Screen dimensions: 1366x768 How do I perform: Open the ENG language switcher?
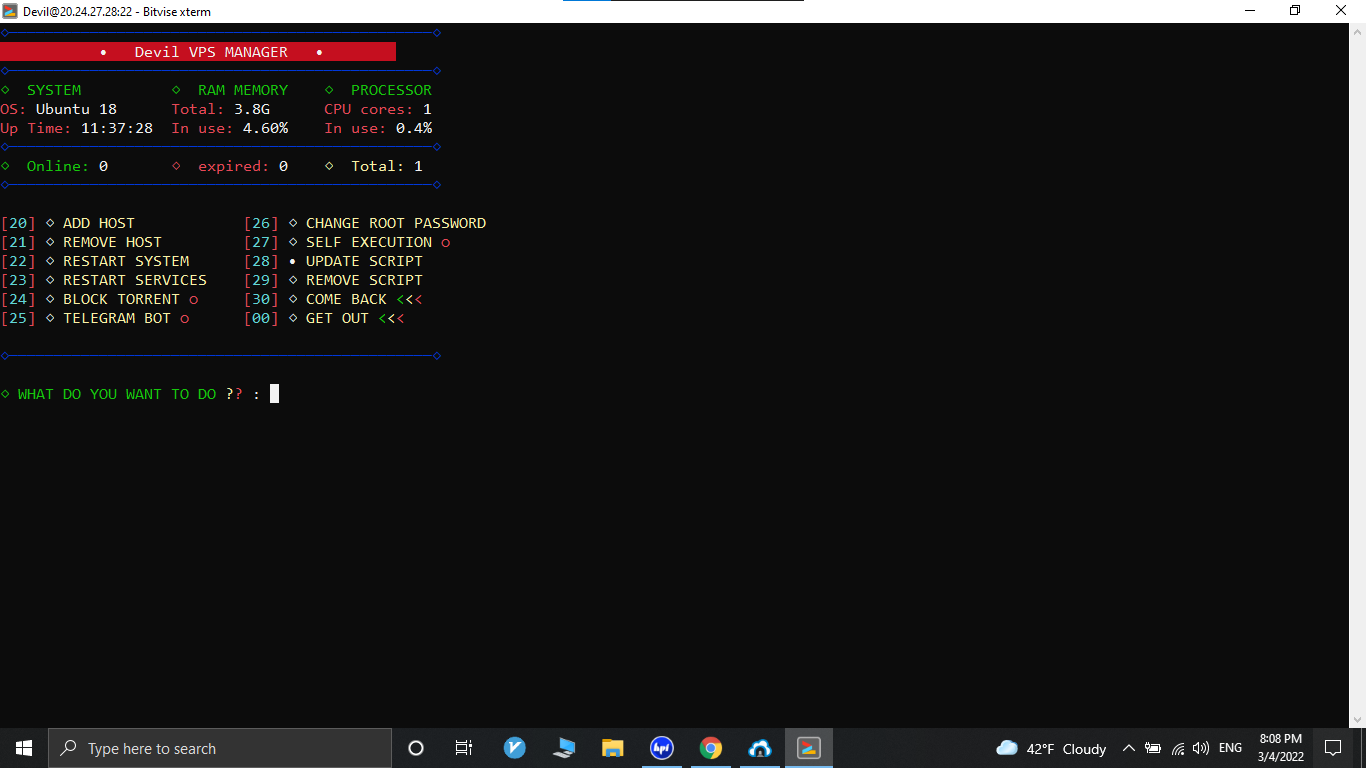(1230, 748)
